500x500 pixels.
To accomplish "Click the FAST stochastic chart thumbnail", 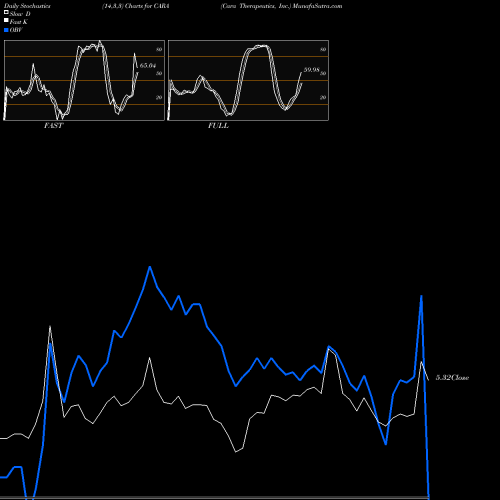I will tap(84, 80).
